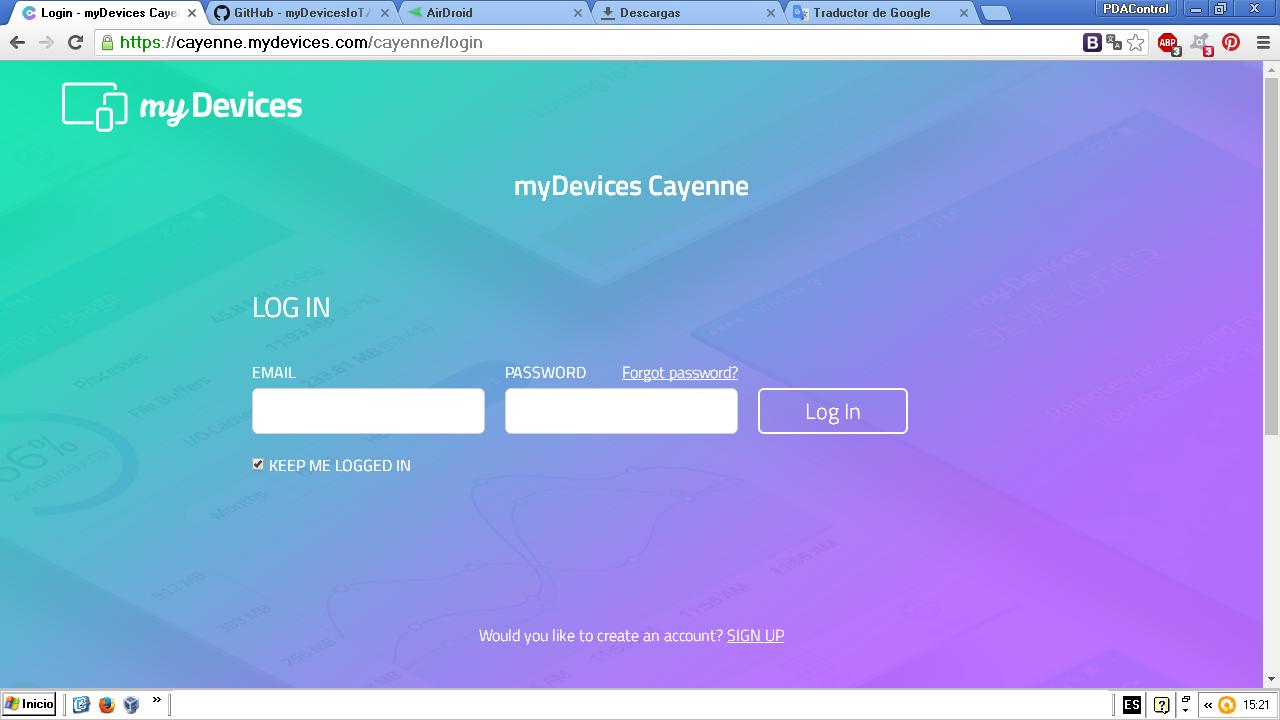Close the GitHub myDevicesIoT tab
1280x720 pixels.
coord(385,13)
